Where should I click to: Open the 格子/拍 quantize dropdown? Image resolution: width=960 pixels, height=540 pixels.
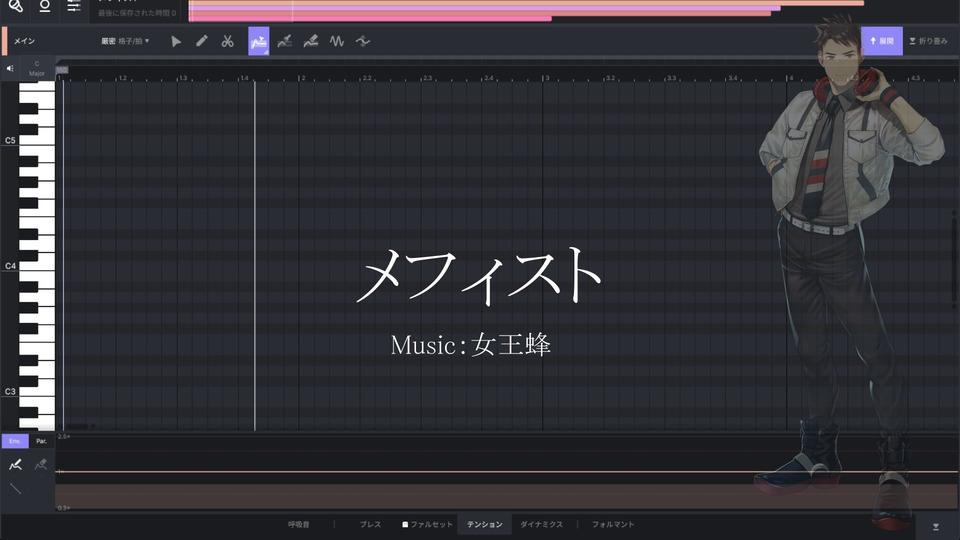133,41
